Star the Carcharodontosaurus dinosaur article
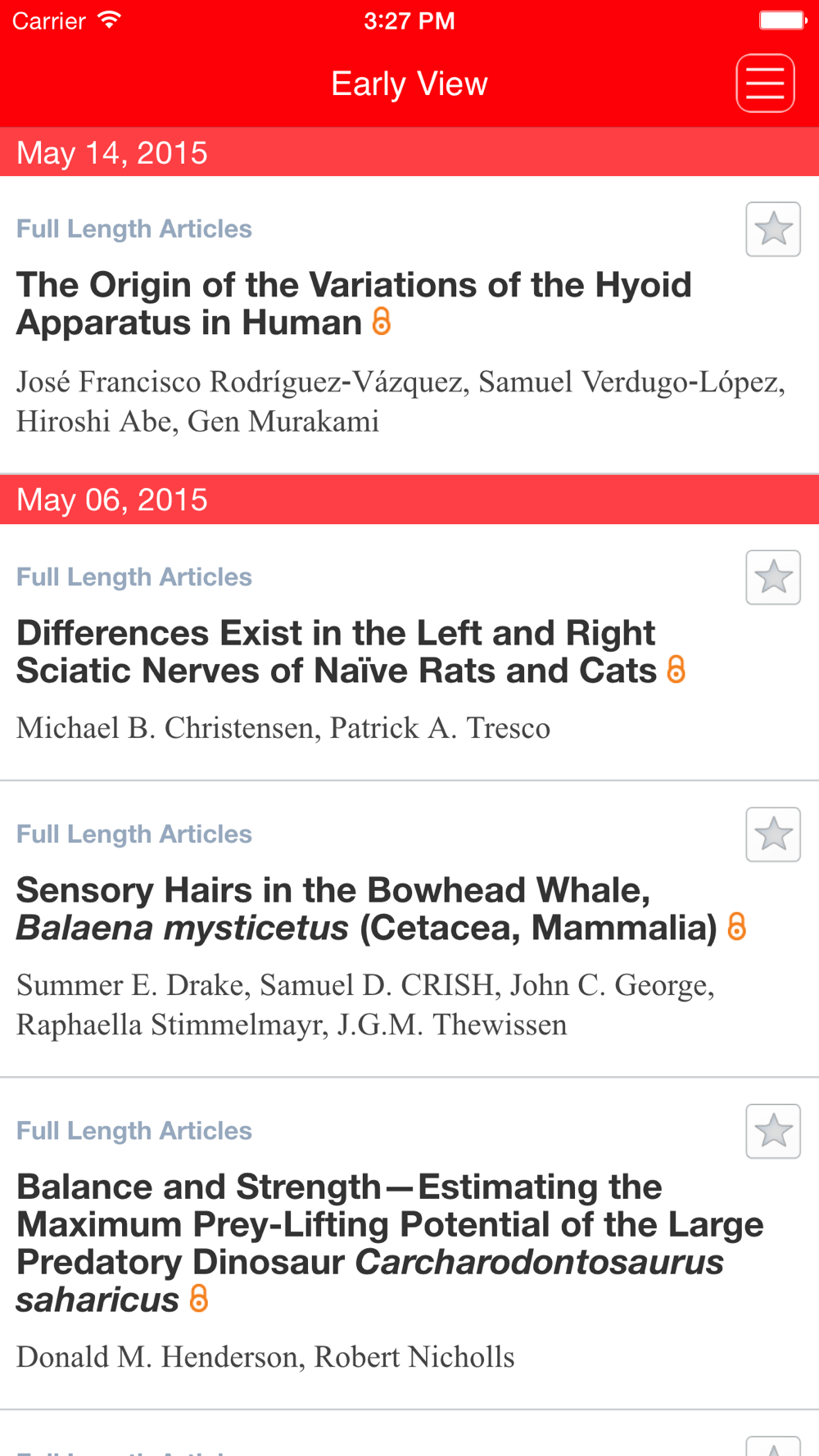 tap(772, 1131)
